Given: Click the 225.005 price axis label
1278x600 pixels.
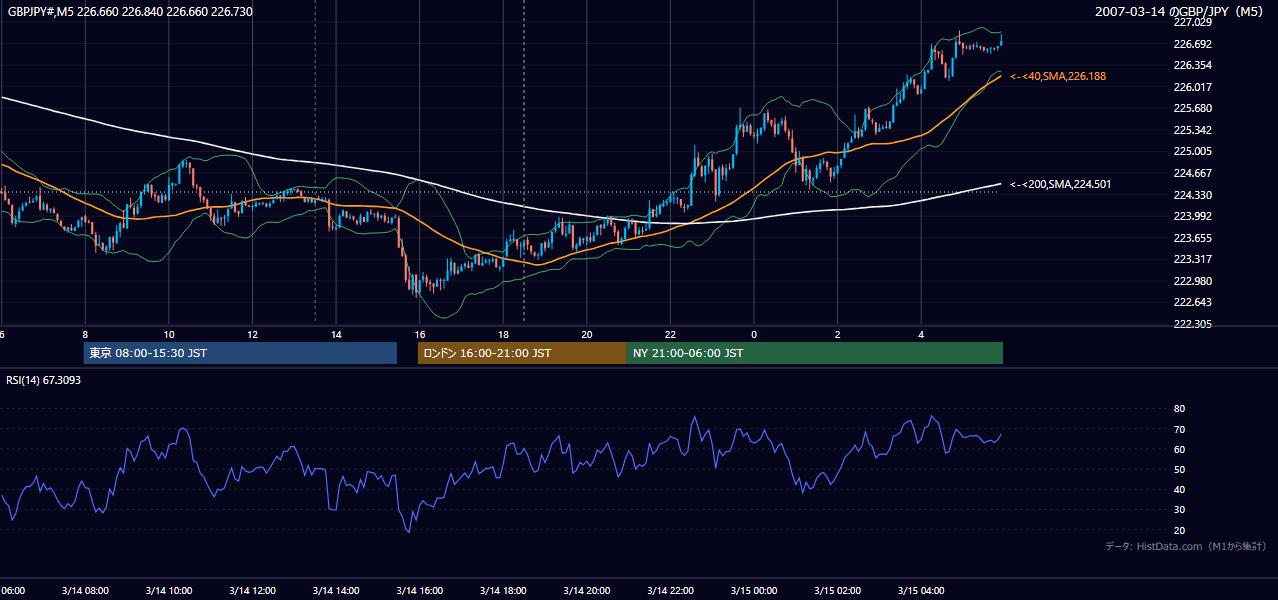Looking at the screenshot, I should 1192,151.
